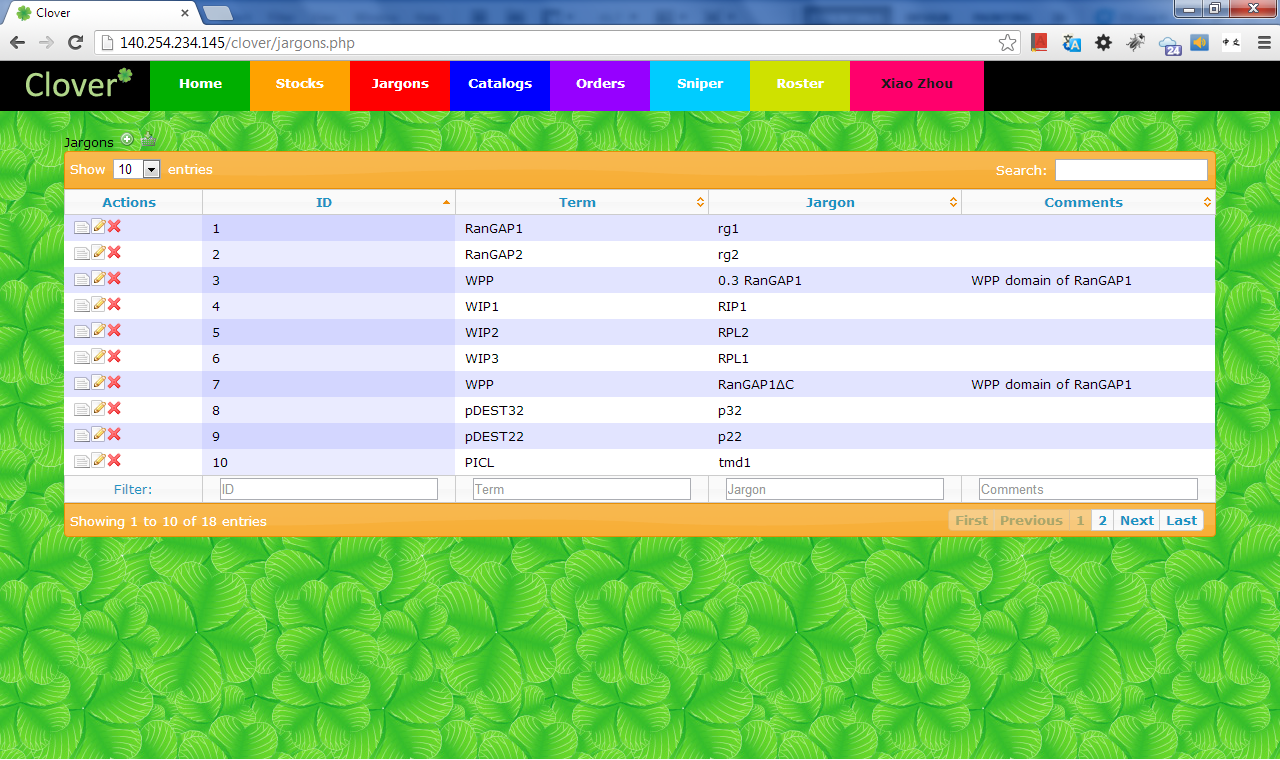
Task: Click the volume speaker icon in the browser toolbar
Action: tap(1198, 42)
